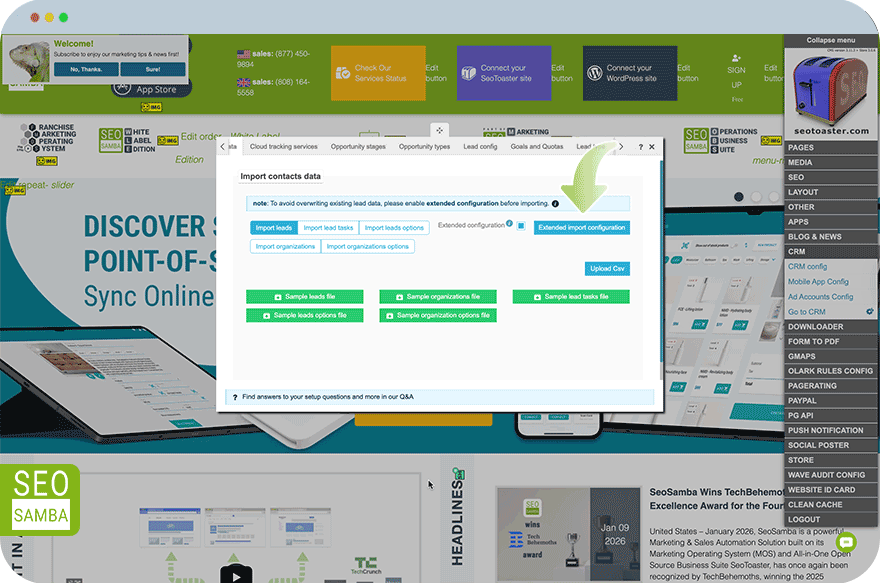Click the Connect your SeoToaster site button

pos(504,74)
